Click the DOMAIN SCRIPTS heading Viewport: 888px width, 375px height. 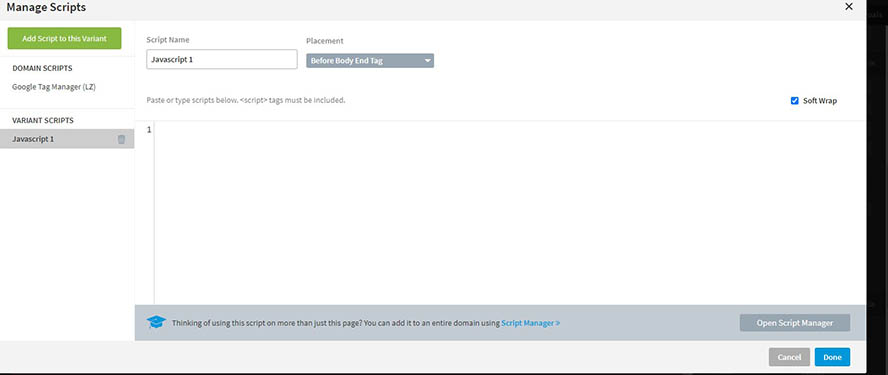coord(42,68)
